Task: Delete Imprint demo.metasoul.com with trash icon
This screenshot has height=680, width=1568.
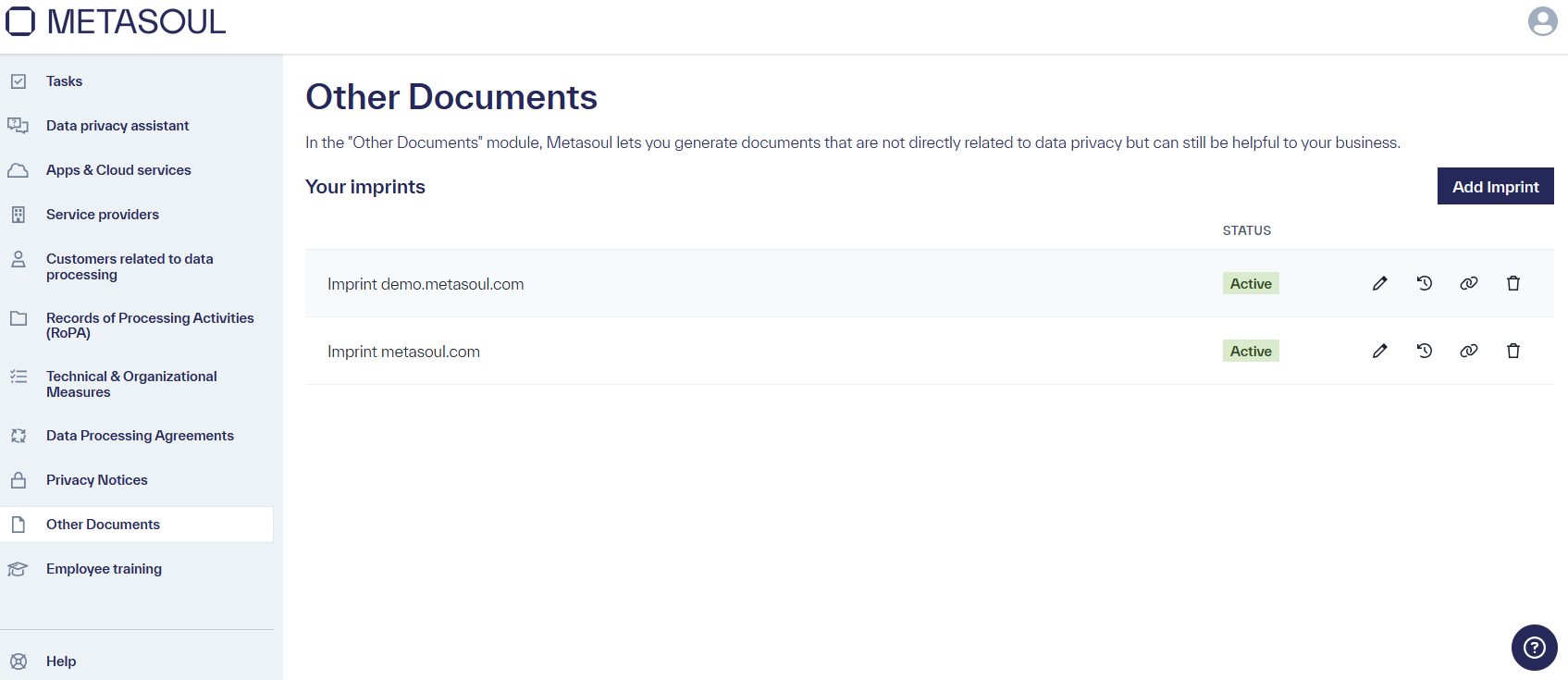Action: coord(1513,283)
